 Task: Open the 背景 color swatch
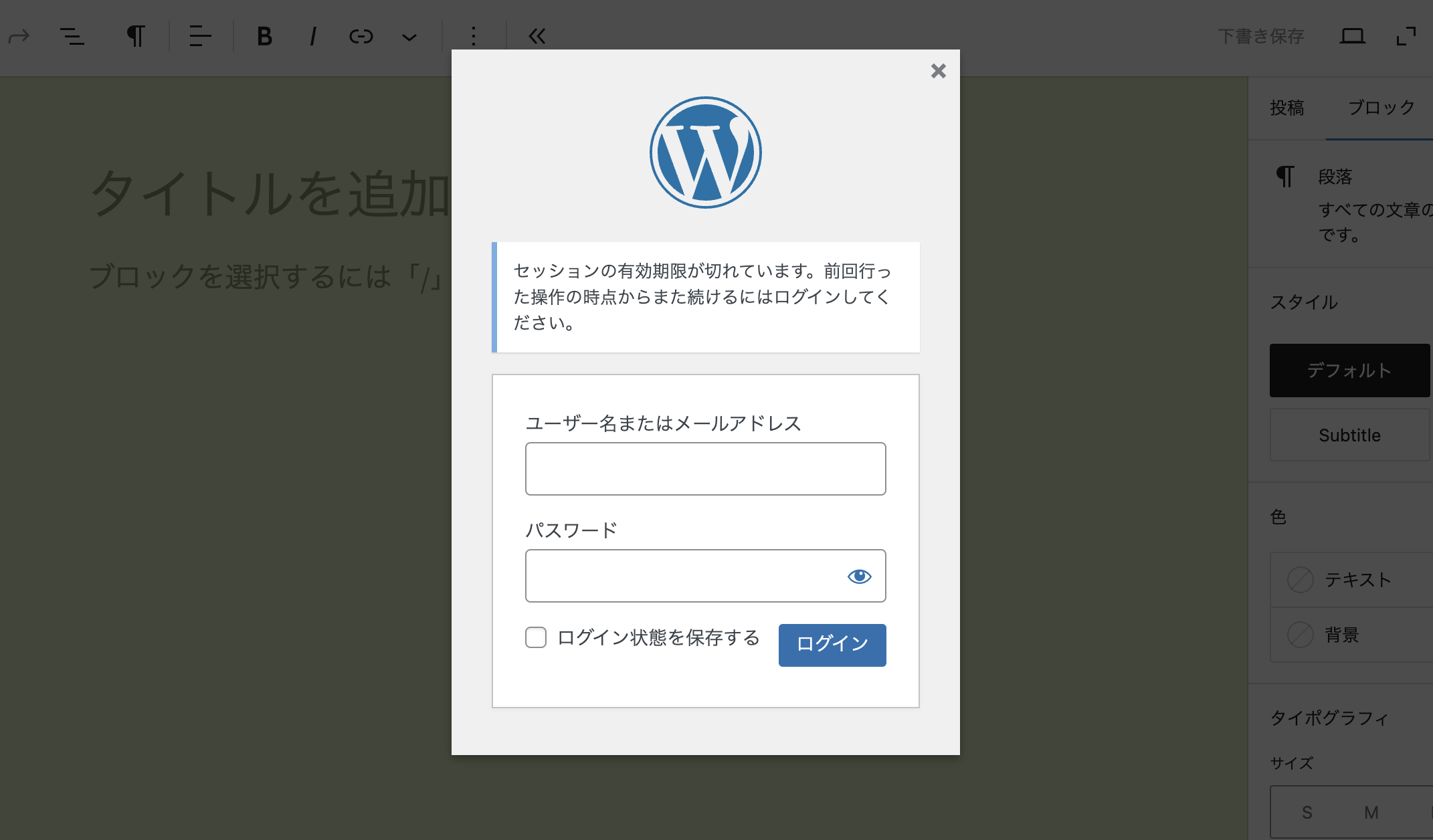pyautogui.click(x=1301, y=635)
